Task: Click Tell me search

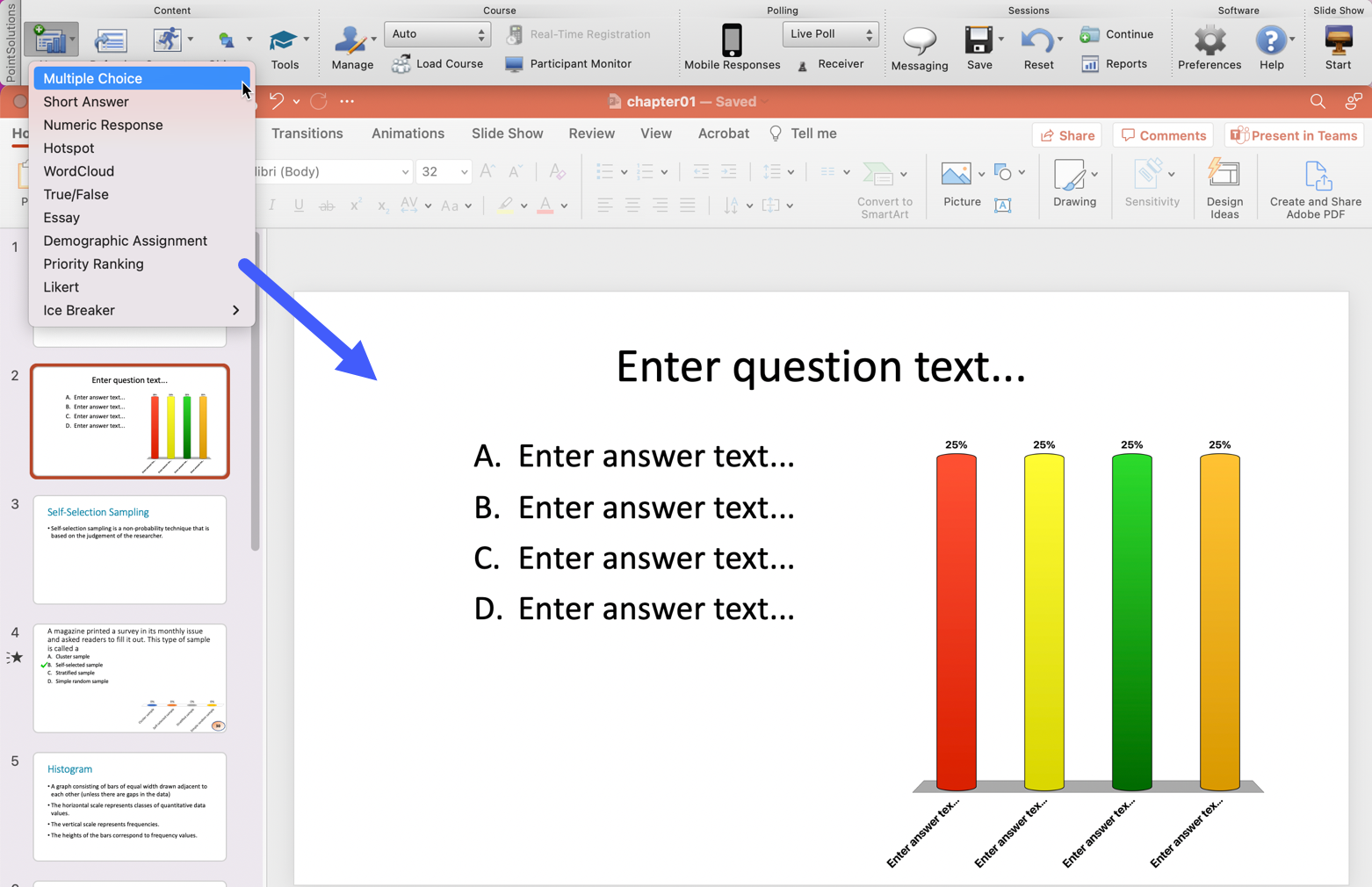Action: pos(803,133)
